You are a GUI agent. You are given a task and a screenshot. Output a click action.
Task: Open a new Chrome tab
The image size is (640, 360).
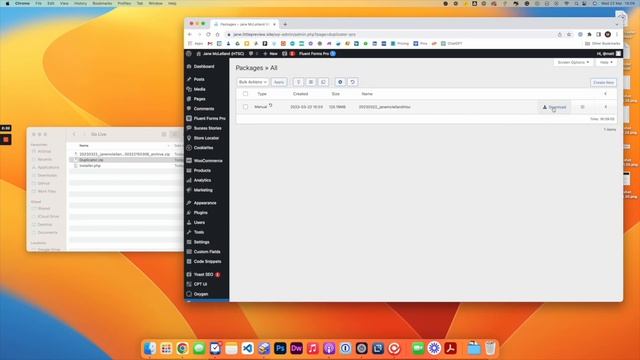pyautogui.click(x=285, y=24)
